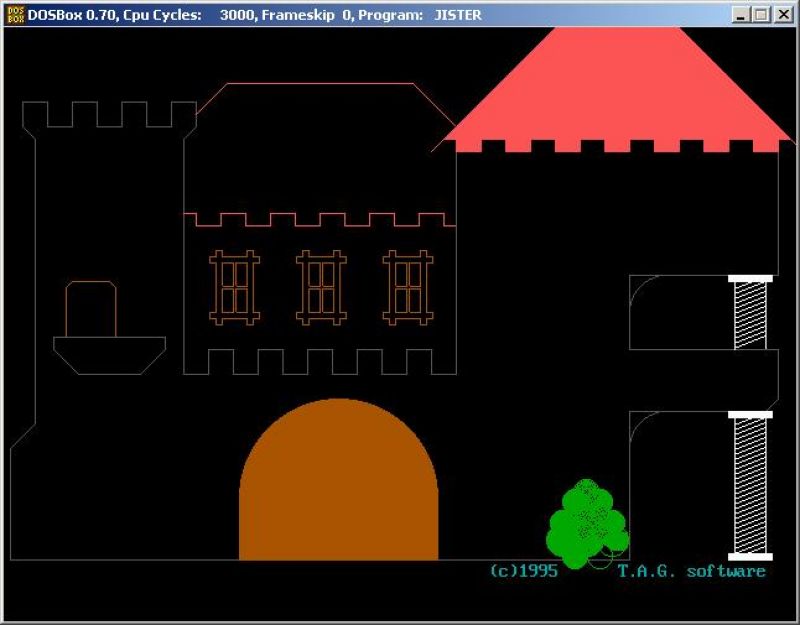800x625 pixels.
Task: Click the right orange-framed castle window
Action: coord(408,288)
